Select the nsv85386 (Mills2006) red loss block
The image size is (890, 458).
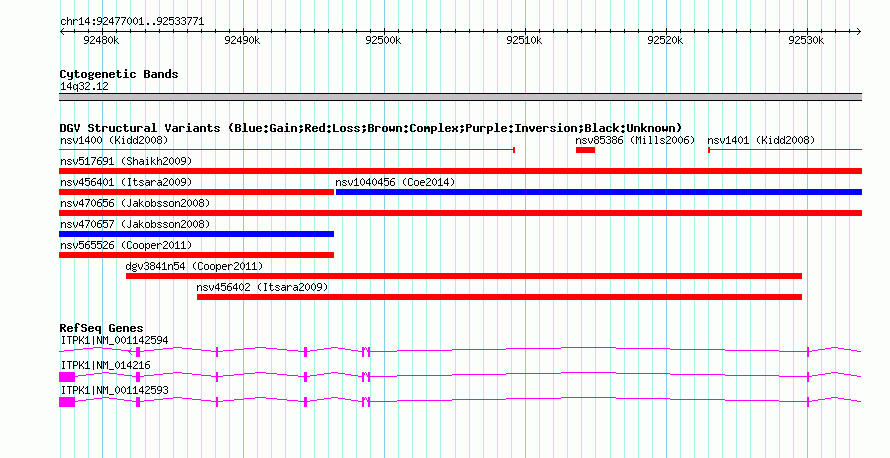pyautogui.click(x=585, y=150)
